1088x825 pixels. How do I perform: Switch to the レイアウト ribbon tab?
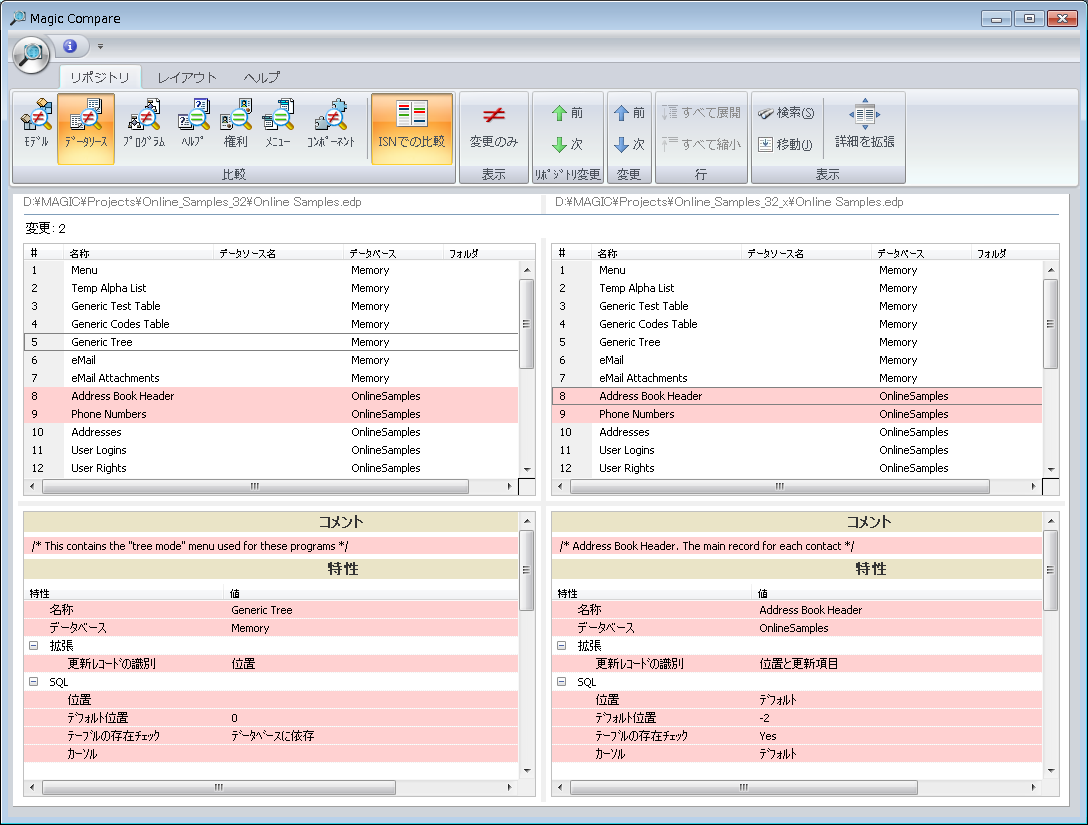pos(187,77)
